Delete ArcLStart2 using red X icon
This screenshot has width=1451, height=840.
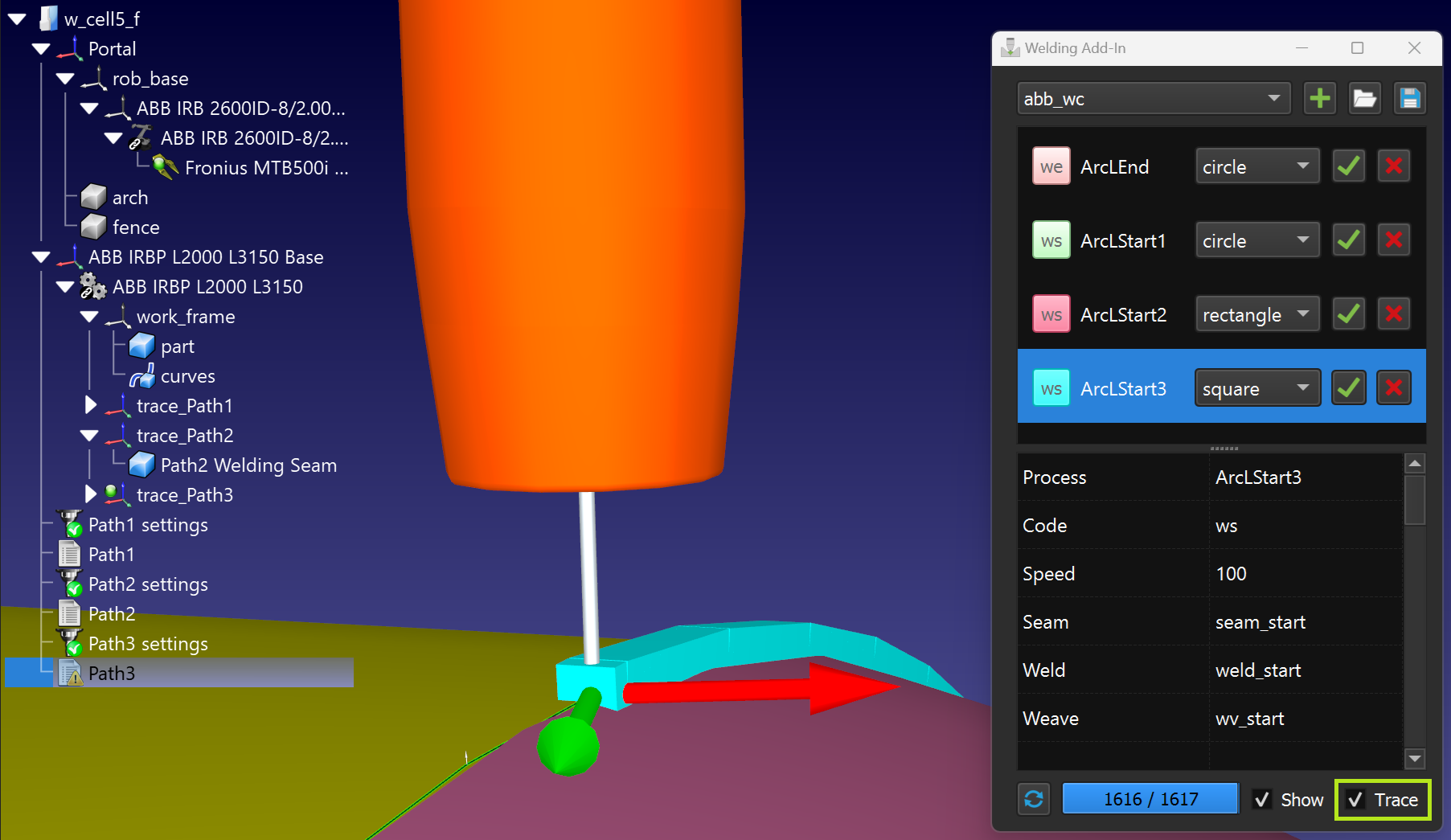coord(1393,314)
